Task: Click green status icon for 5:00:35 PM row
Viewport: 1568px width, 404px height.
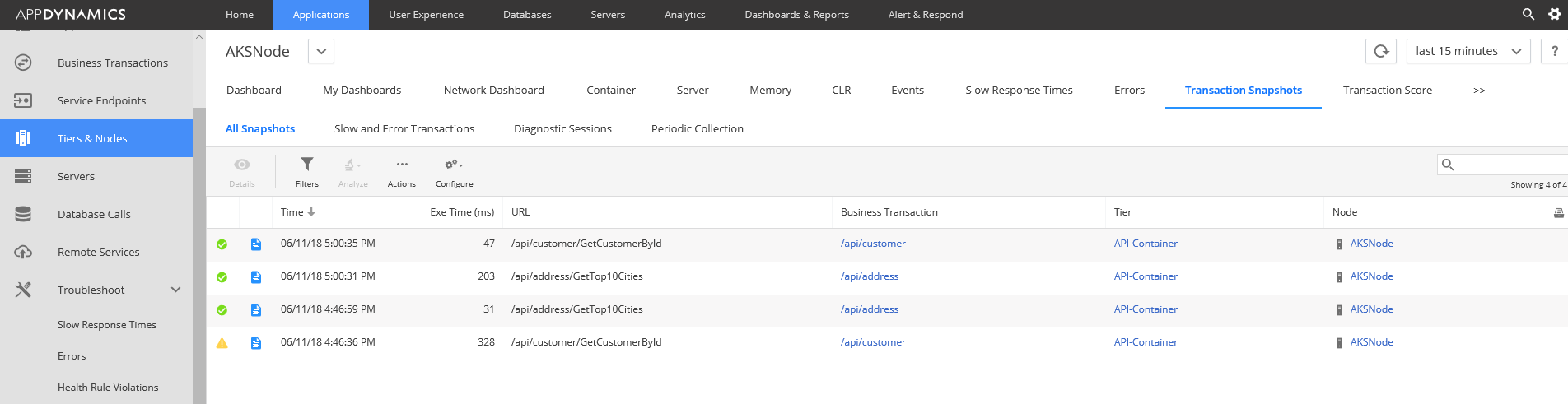Action: (x=222, y=244)
